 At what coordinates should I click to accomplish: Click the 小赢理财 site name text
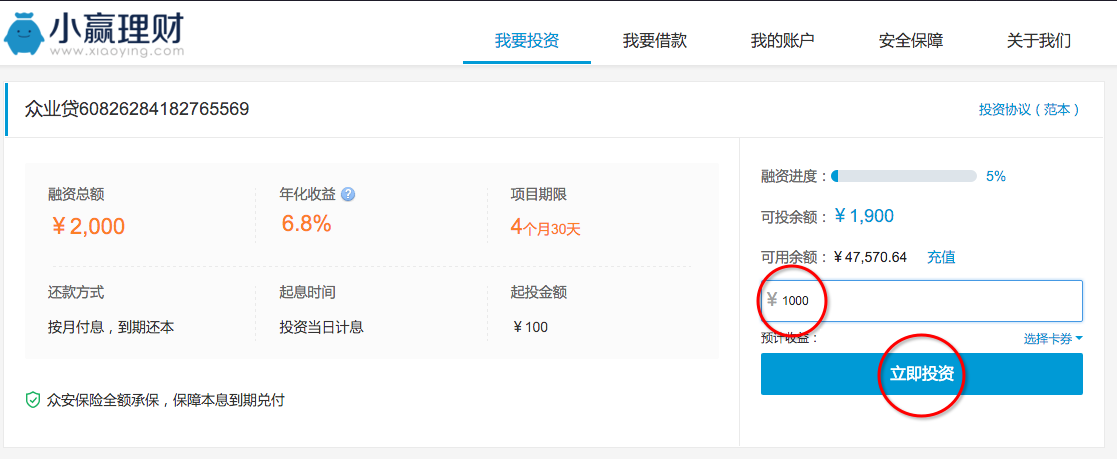[x=117, y=29]
